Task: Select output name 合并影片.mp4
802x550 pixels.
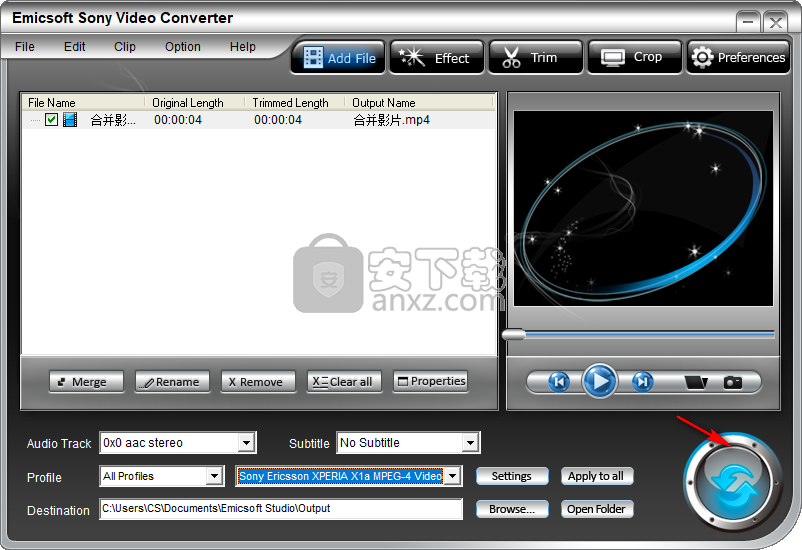Action: pyautogui.click(x=391, y=120)
